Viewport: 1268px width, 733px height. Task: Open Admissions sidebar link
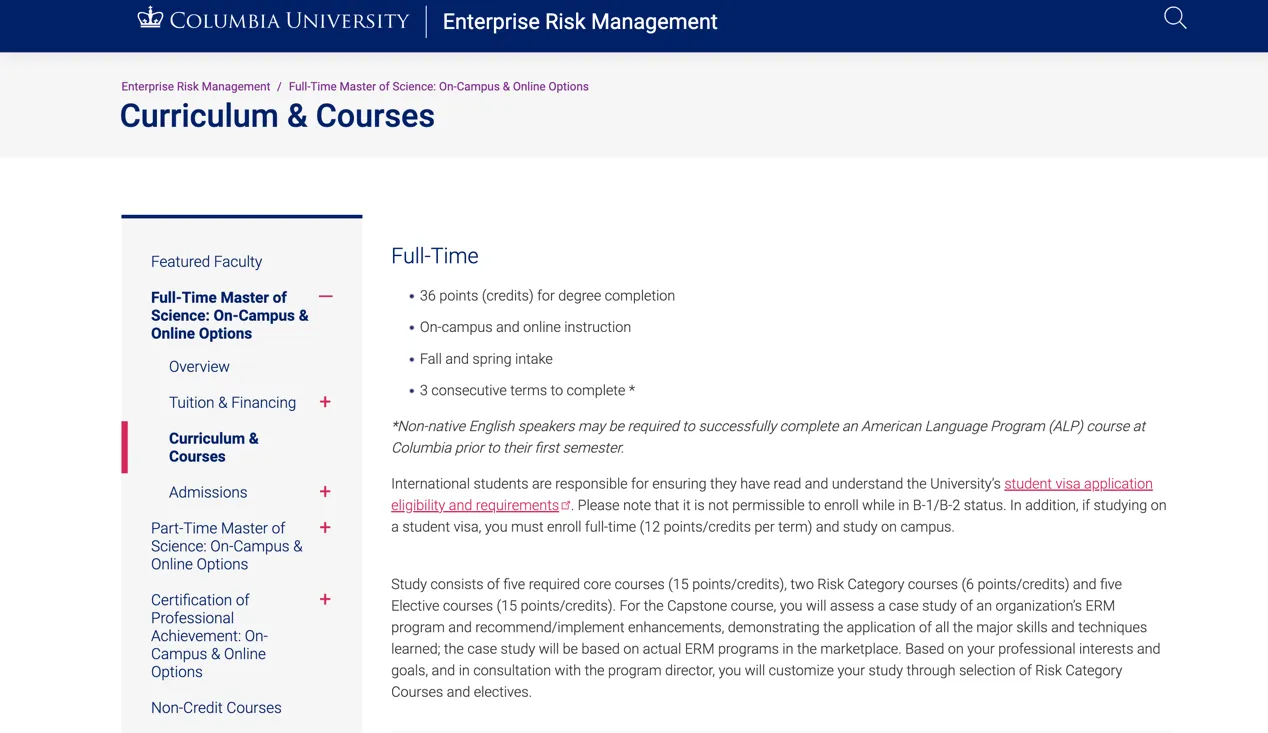(208, 492)
